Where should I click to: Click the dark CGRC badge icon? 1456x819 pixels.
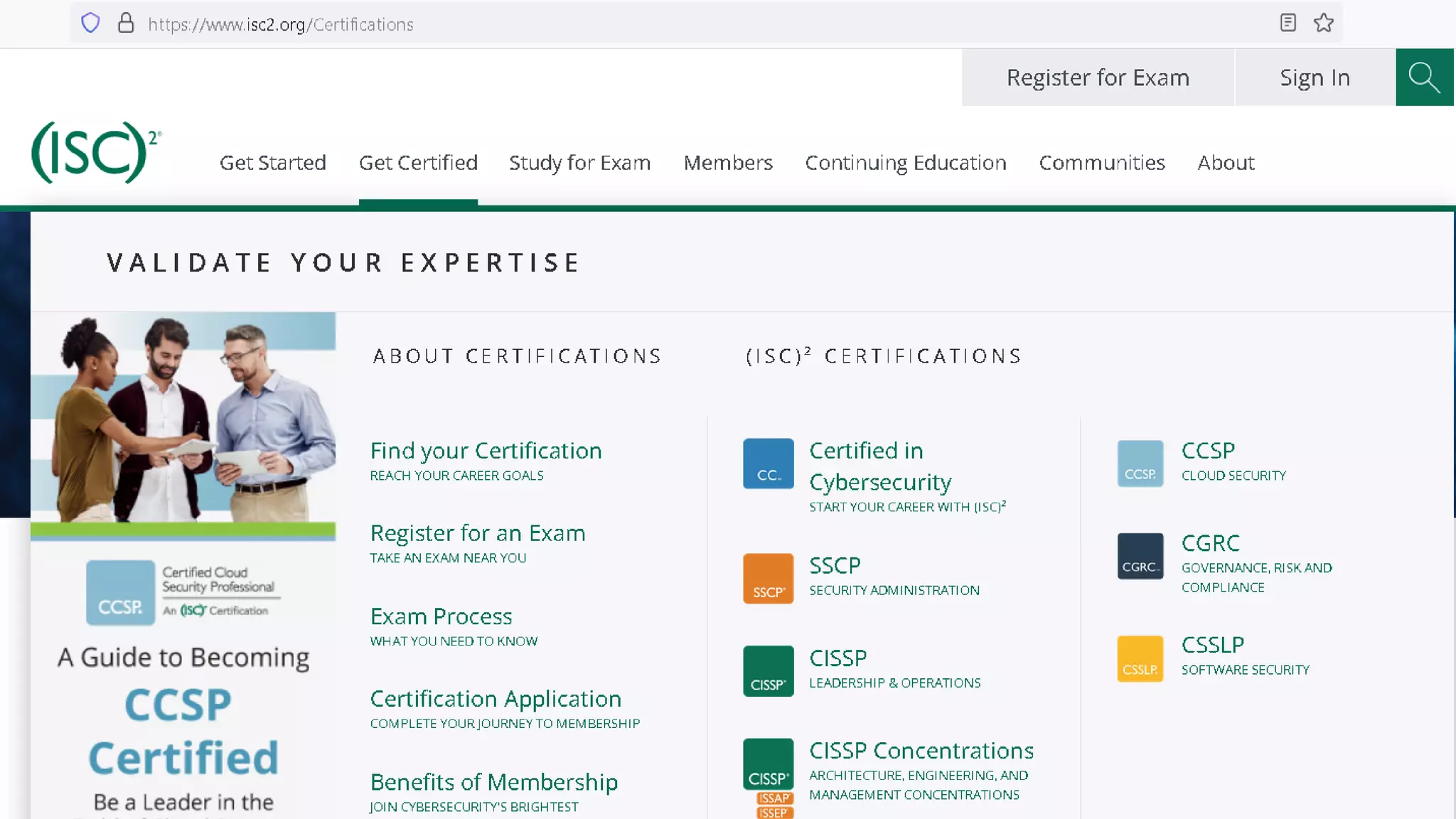[x=1140, y=556]
